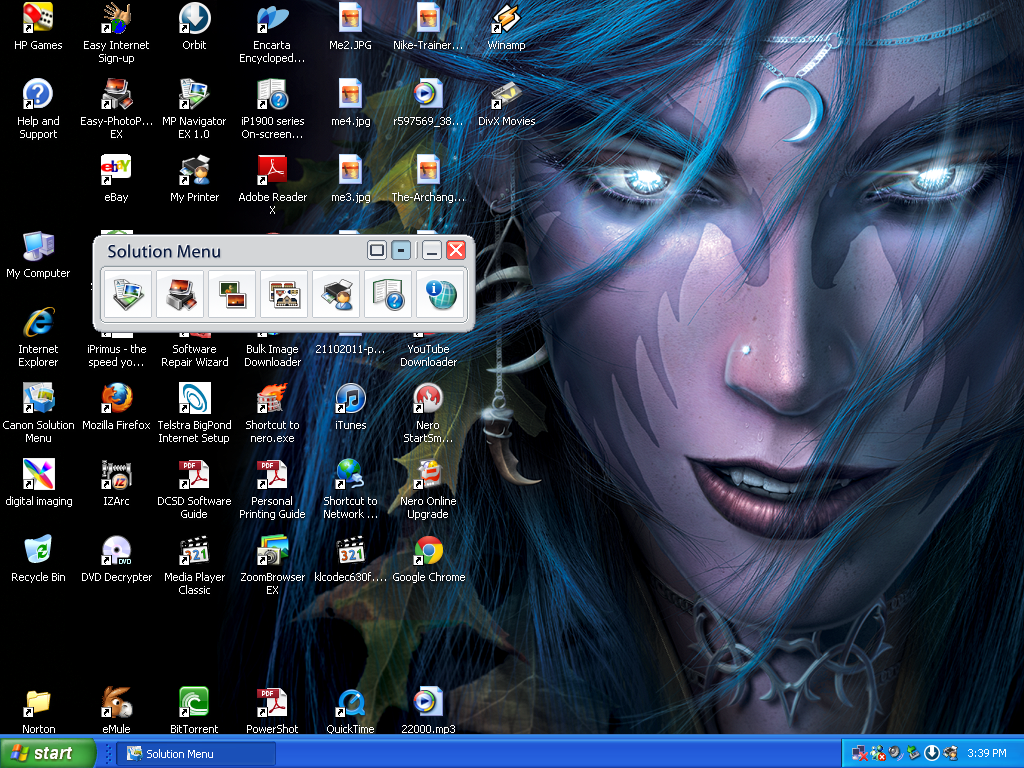The image size is (1024, 768).
Task: Open digital imaging desktop shortcut
Action: pos(39,483)
